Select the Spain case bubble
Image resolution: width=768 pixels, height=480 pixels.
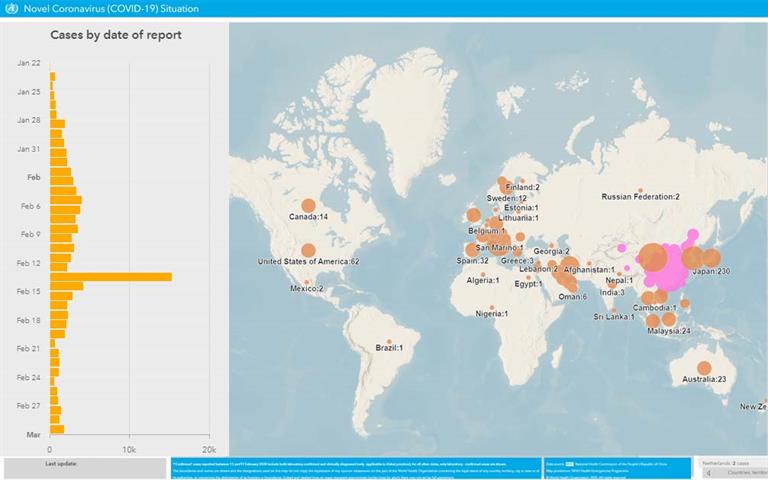[x=471, y=250]
